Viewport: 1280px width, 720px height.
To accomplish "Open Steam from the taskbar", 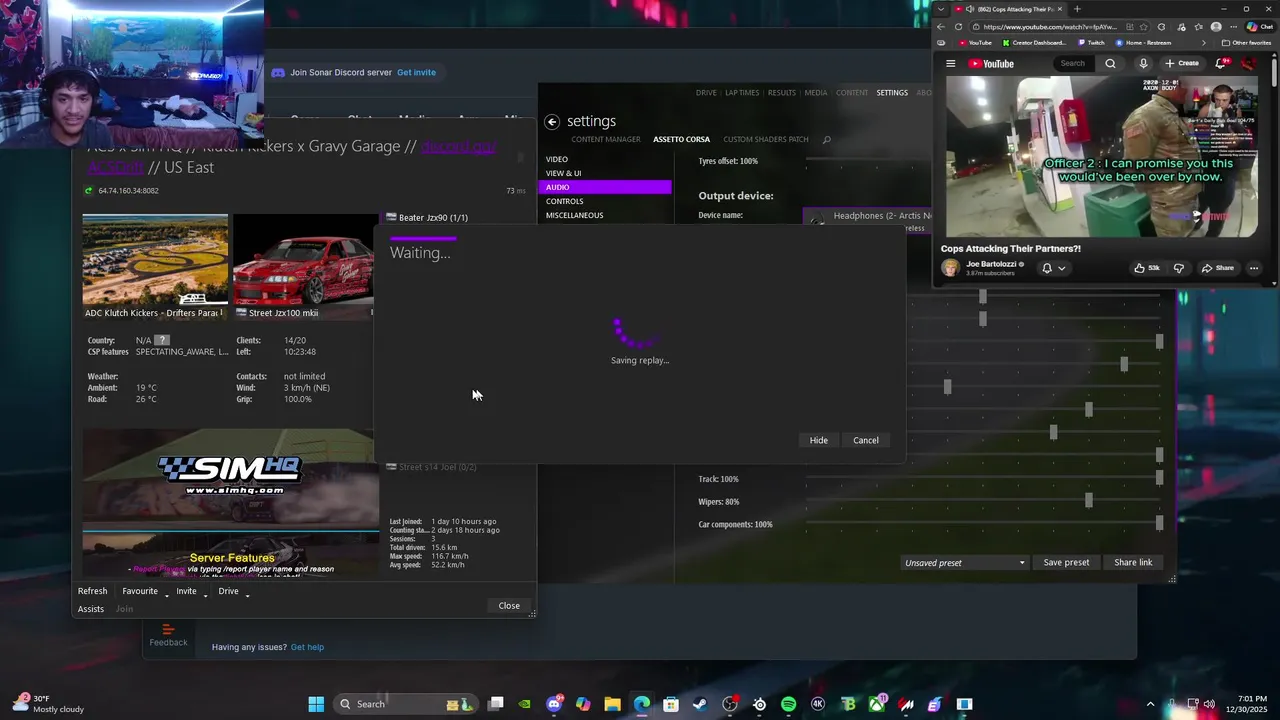I will tap(700, 704).
